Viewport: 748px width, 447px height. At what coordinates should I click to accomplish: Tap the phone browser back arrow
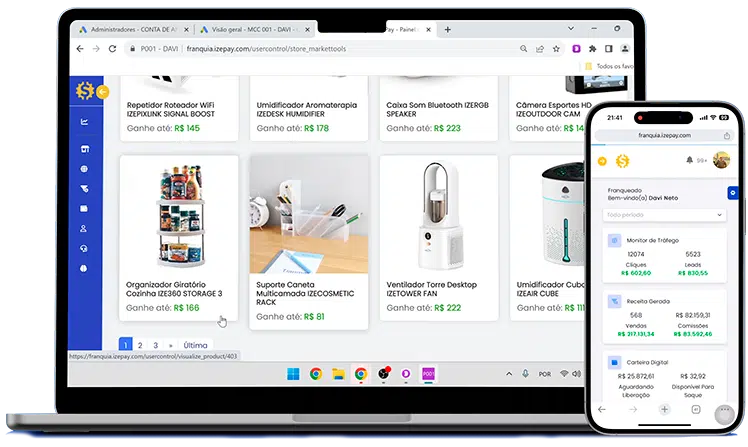point(602,409)
